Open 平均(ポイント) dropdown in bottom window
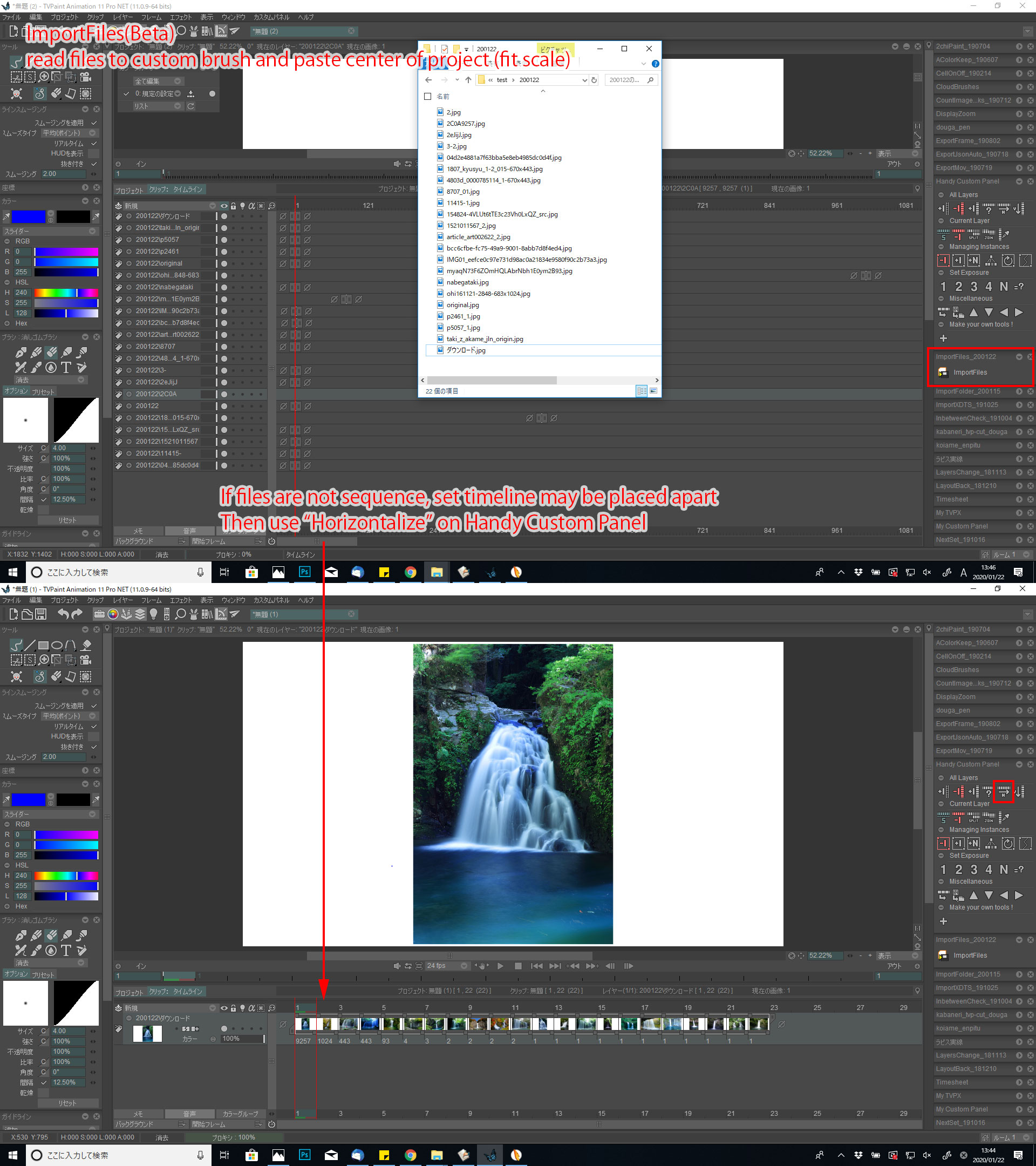The width and height of the screenshot is (1036, 1166). click(69, 716)
